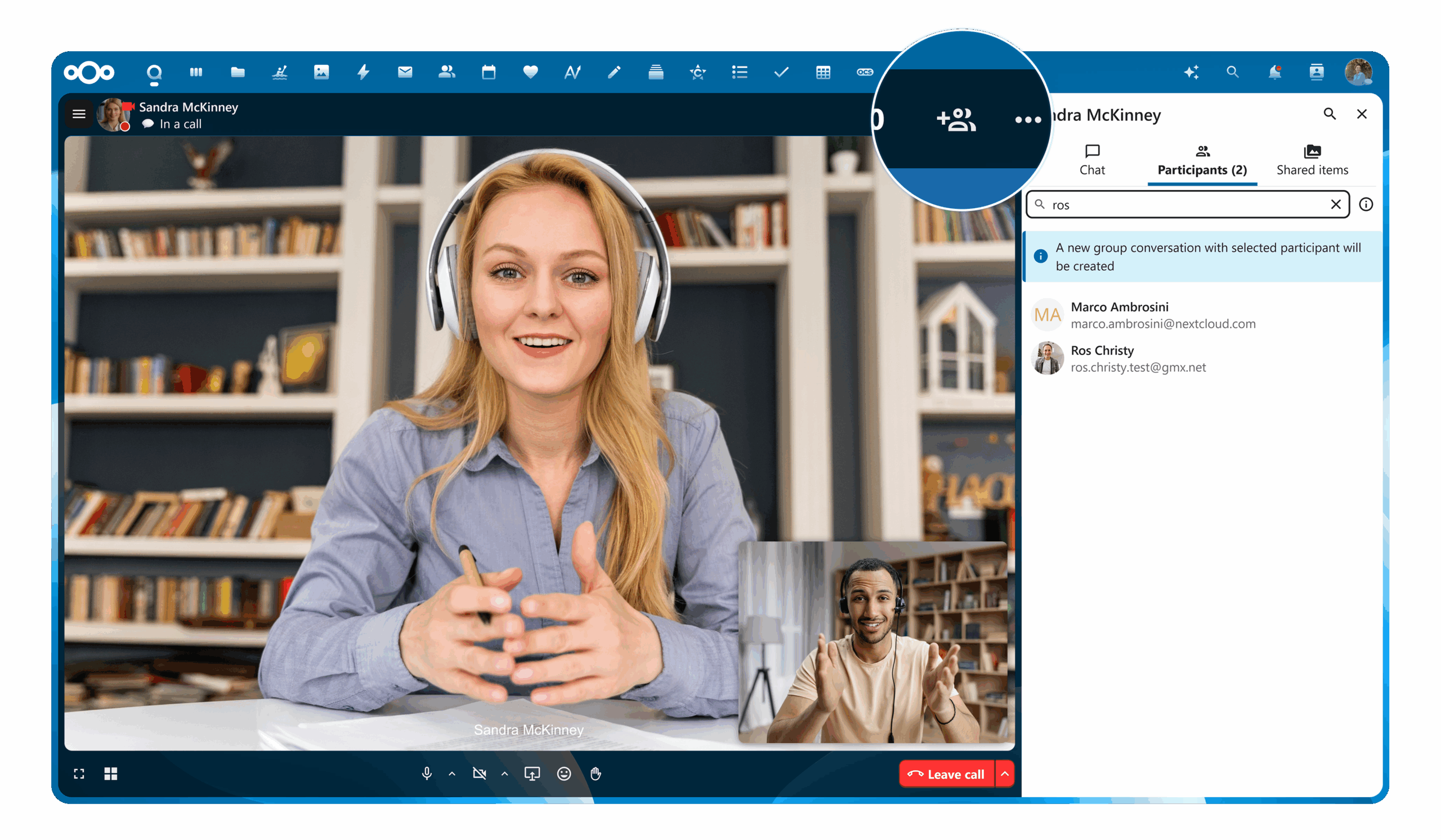Open the Files app icon

coord(238,72)
